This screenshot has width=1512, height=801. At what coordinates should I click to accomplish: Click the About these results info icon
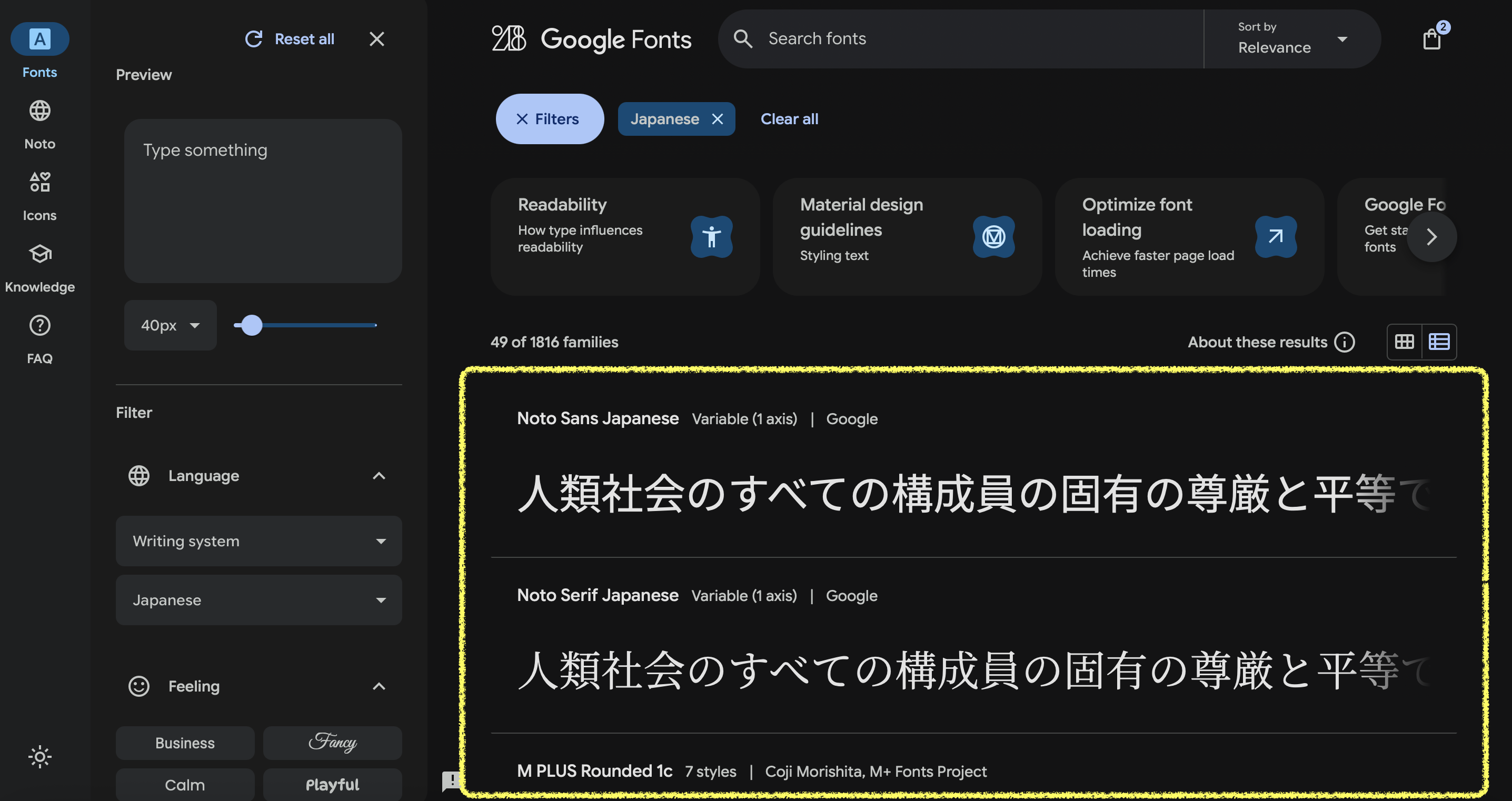[x=1344, y=342]
